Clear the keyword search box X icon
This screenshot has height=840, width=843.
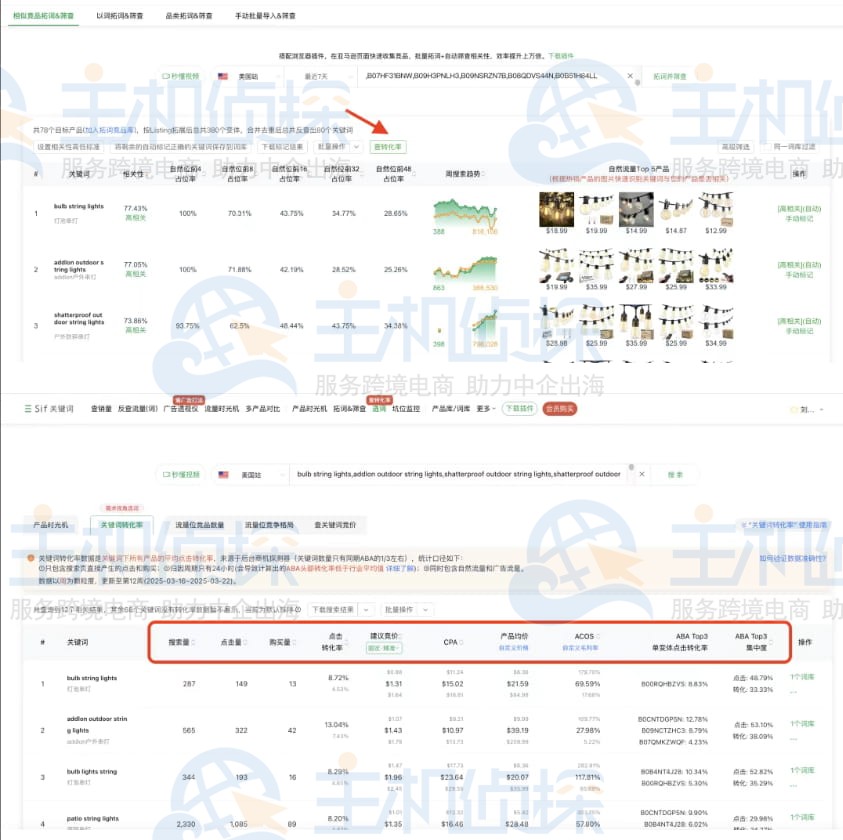[641, 474]
